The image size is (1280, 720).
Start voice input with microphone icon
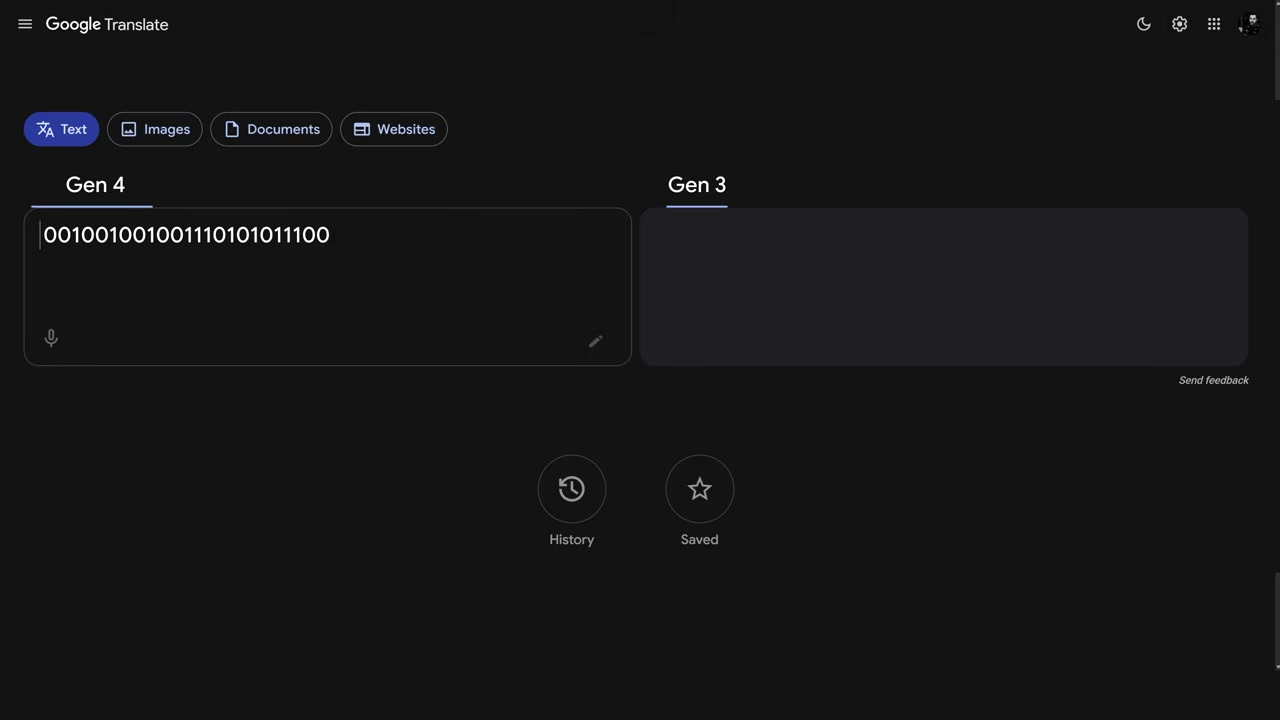(51, 338)
